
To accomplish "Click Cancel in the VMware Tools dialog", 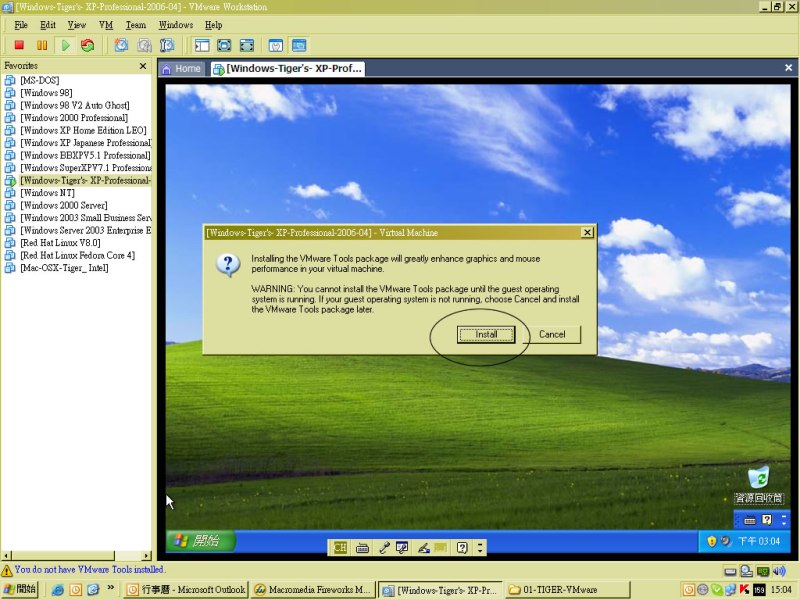I will (x=552, y=335).
